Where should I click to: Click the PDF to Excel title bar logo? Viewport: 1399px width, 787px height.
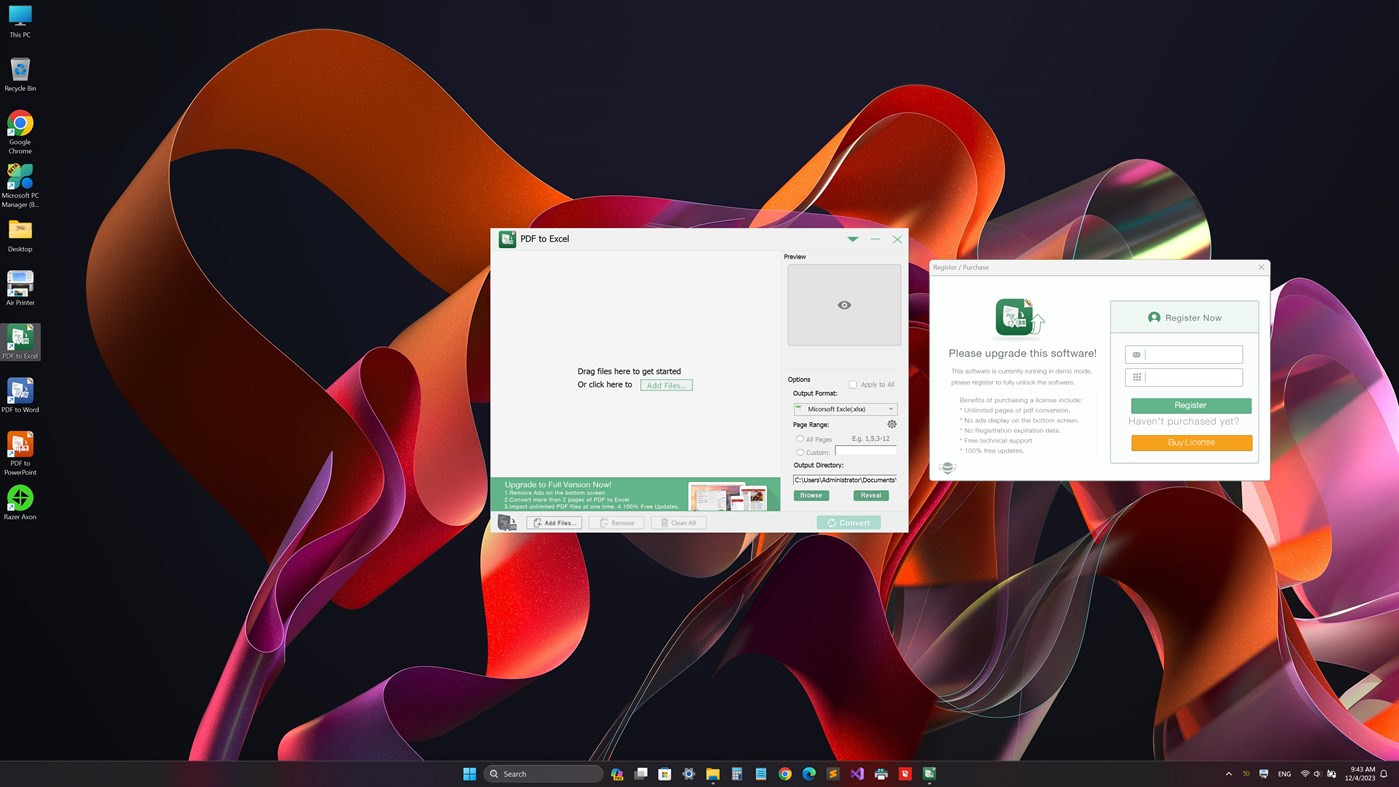coord(507,239)
